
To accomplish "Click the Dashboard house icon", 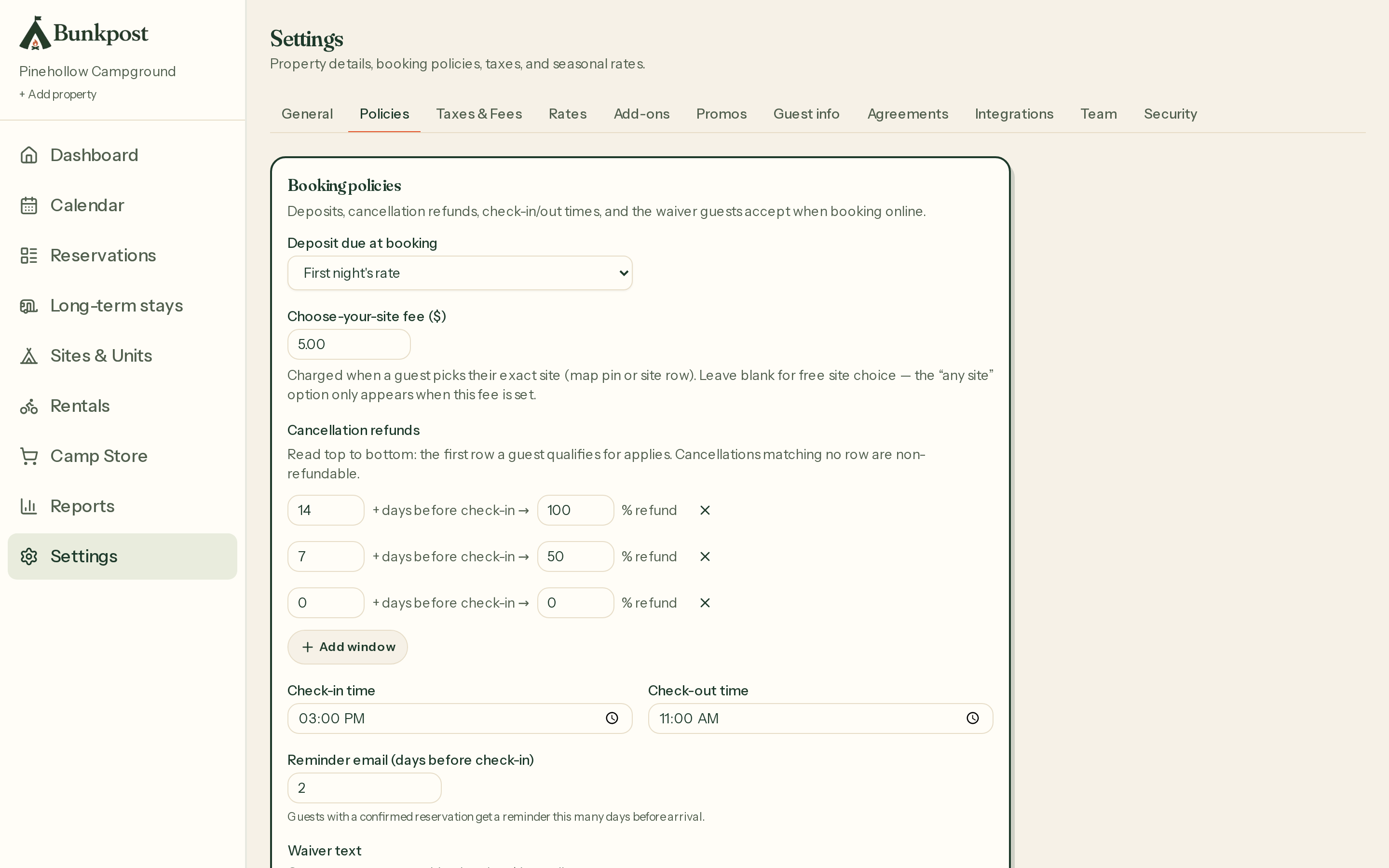I will coord(29,155).
